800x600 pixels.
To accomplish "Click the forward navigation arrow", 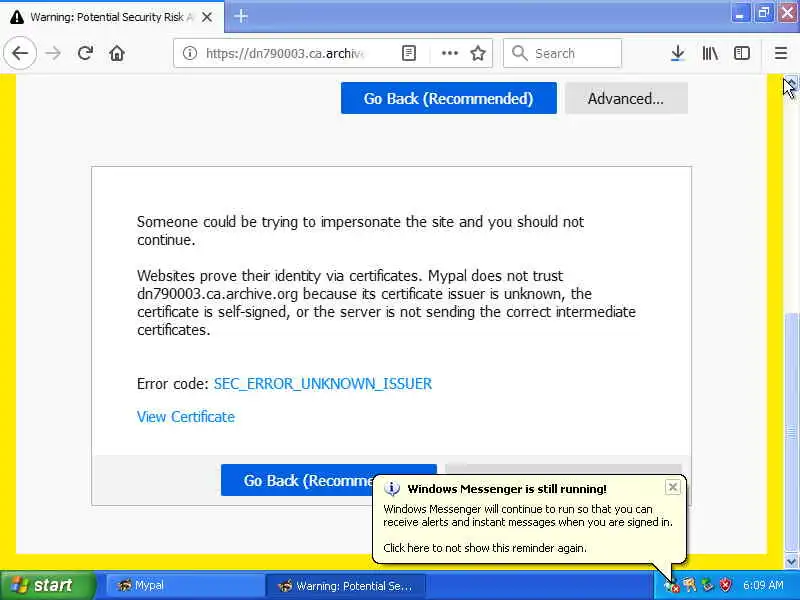I will click(53, 53).
